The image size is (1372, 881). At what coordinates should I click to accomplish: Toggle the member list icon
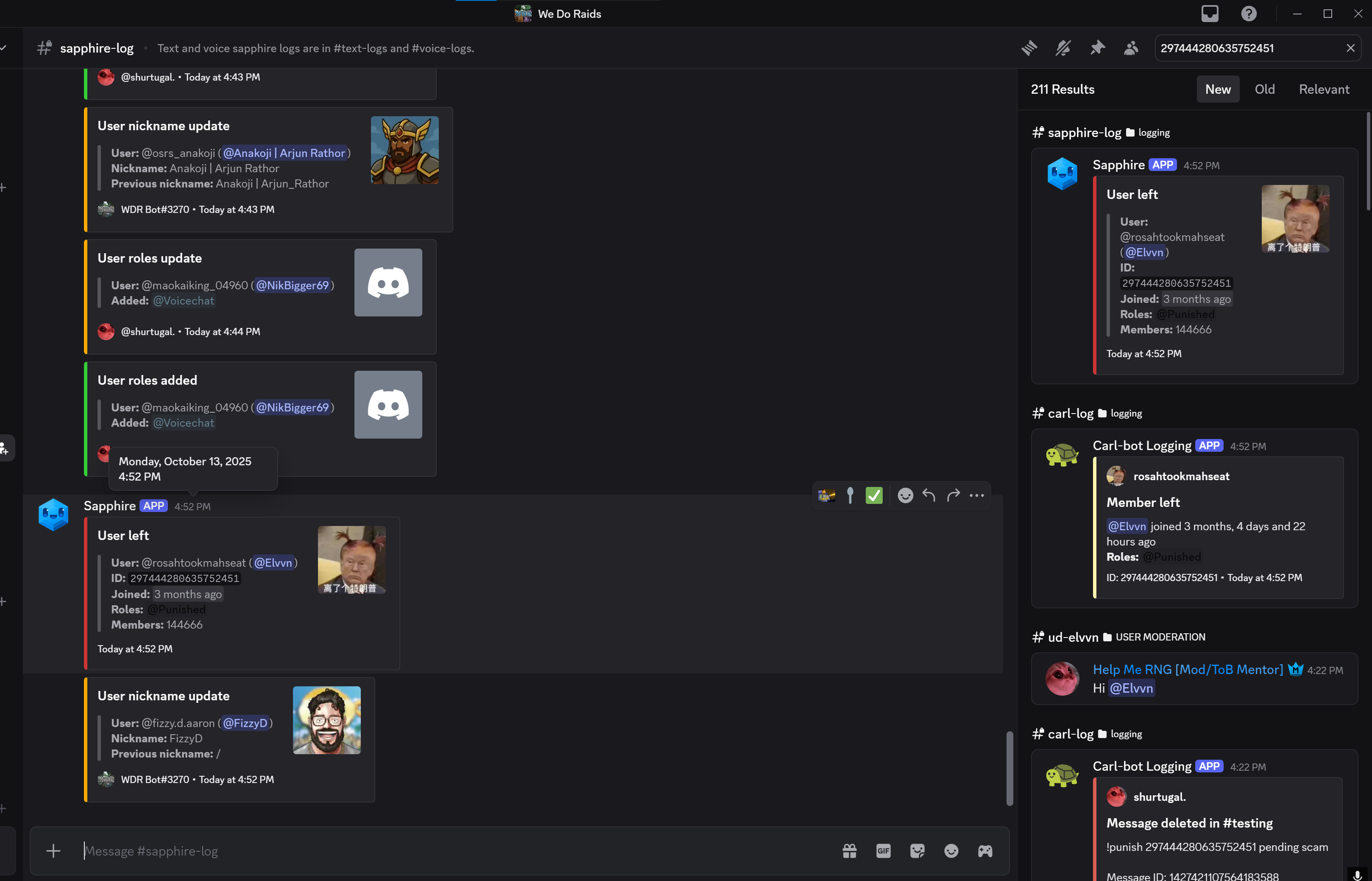click(1131, 48)
